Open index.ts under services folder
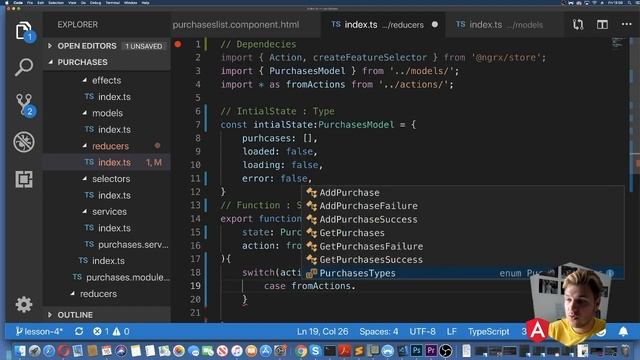640x360 pixels. coord(107,228)
